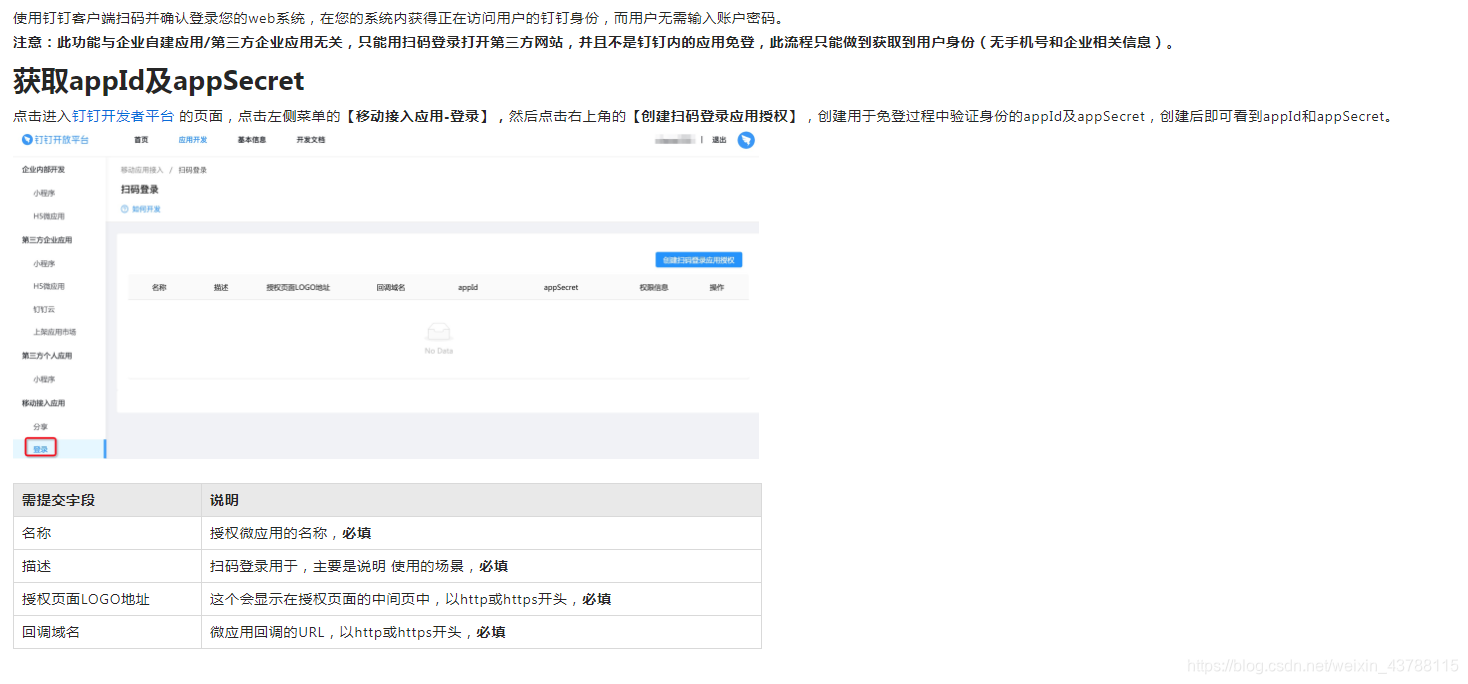Select H5微应用 under 第三方企业应用

(49, 286)
